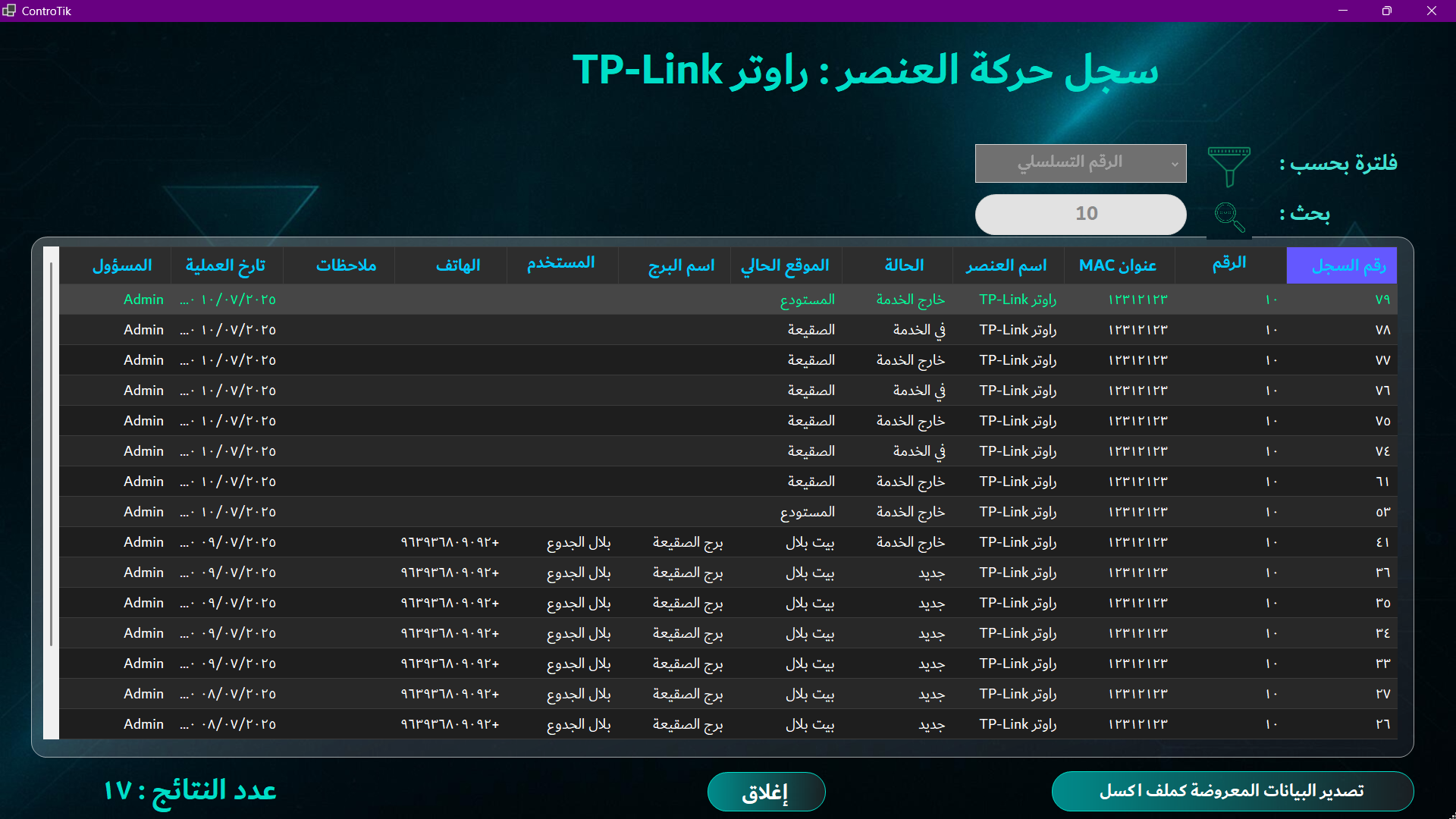This screenshot has height=819, width=1456.
Task: Click the المسؤول column header
Action: (115, 265)
